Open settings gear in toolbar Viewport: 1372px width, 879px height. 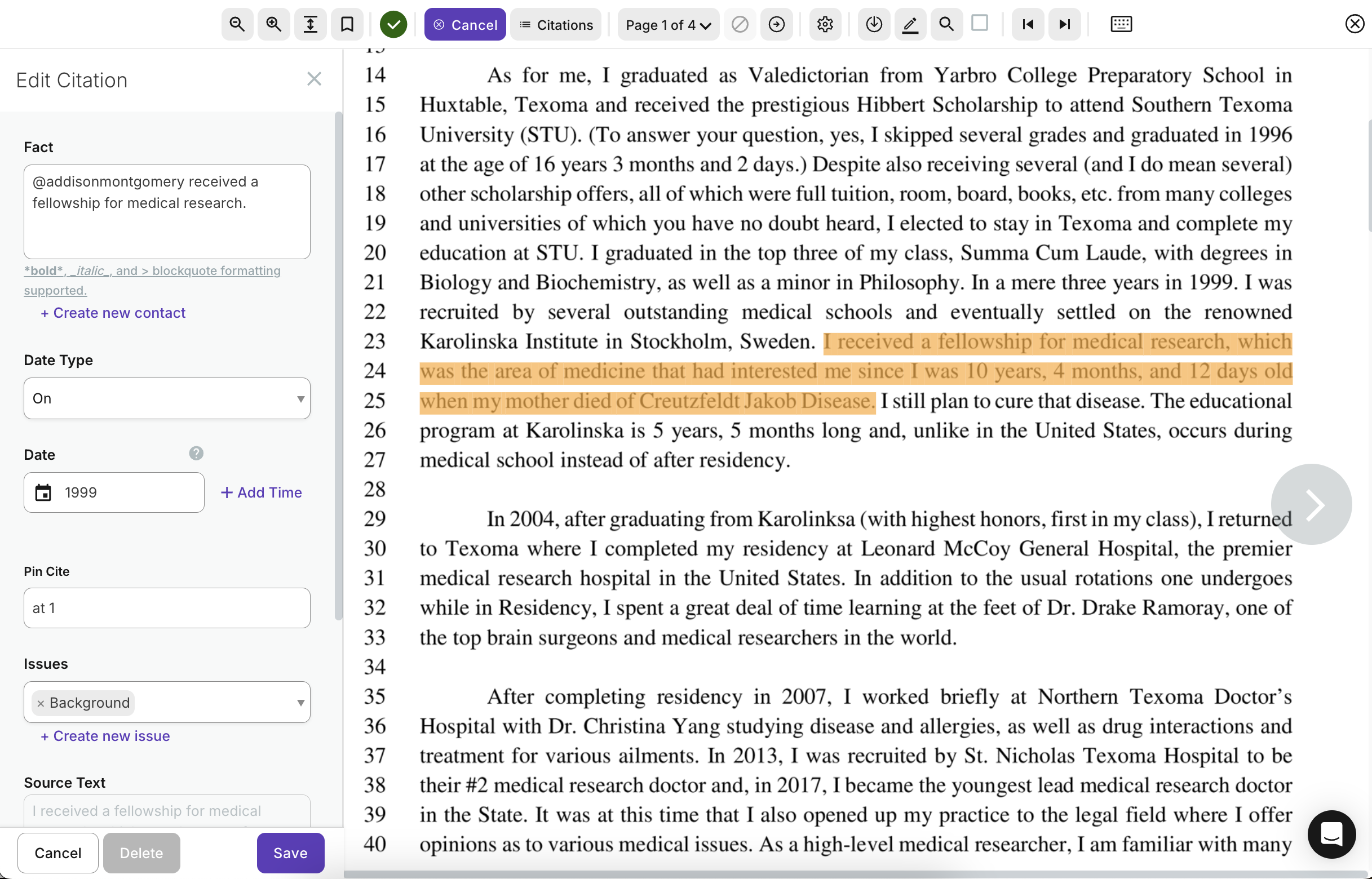[x=825, y=25]
